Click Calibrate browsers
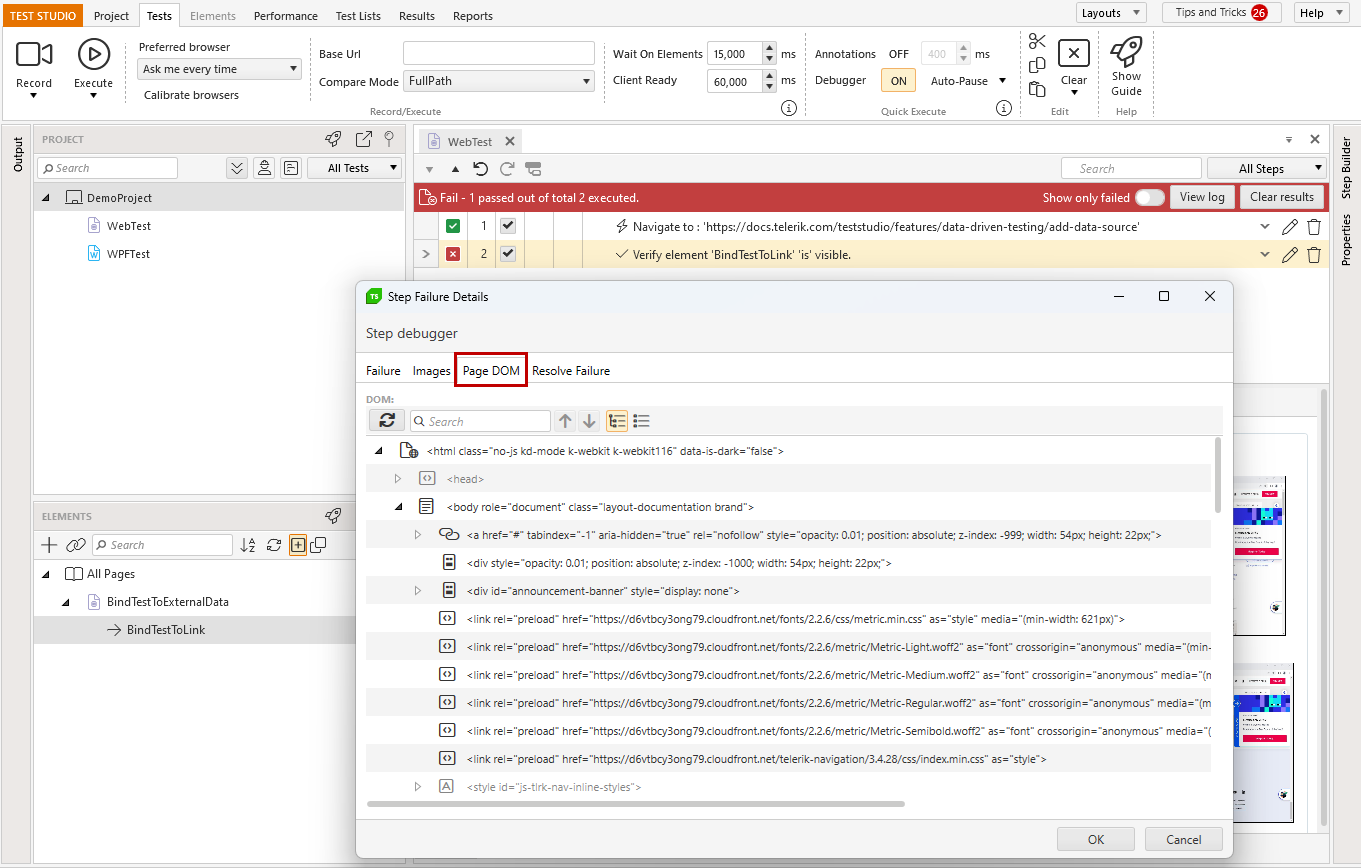 click(x=191, y=95)
